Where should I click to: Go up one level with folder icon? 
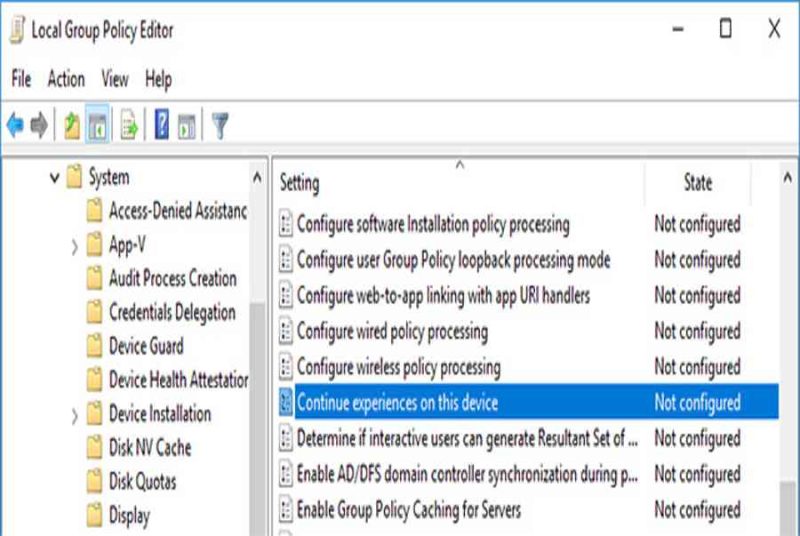tap(71, 125)
